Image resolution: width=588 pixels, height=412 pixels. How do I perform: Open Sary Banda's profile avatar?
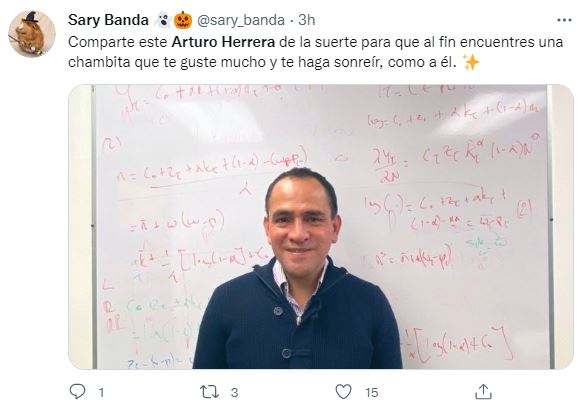pyautogui.click(x=32, y=34)
